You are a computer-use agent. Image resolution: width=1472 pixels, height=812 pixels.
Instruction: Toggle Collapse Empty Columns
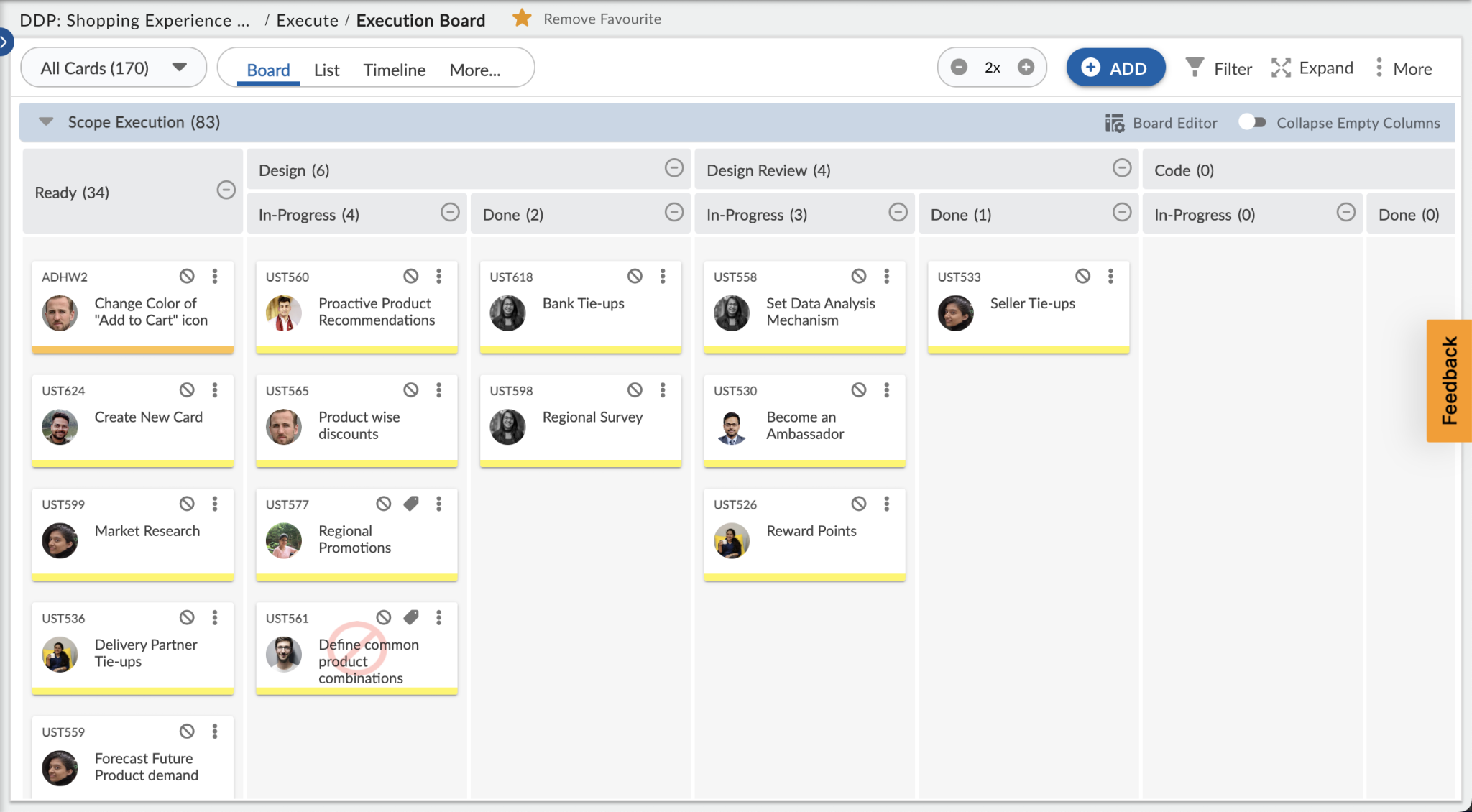(x=1252, y=122)
